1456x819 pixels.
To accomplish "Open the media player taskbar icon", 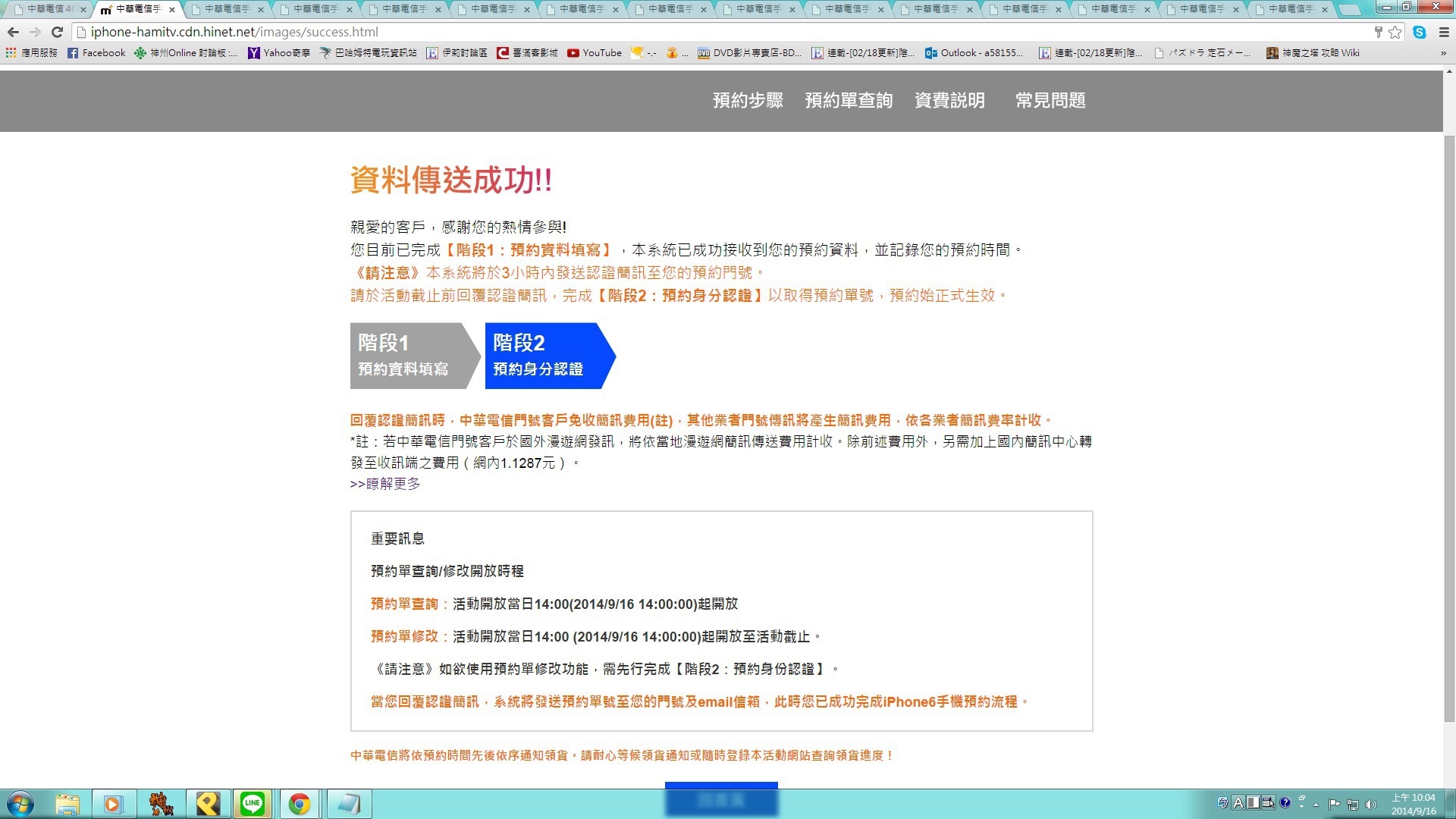I will tap(114, 804).
